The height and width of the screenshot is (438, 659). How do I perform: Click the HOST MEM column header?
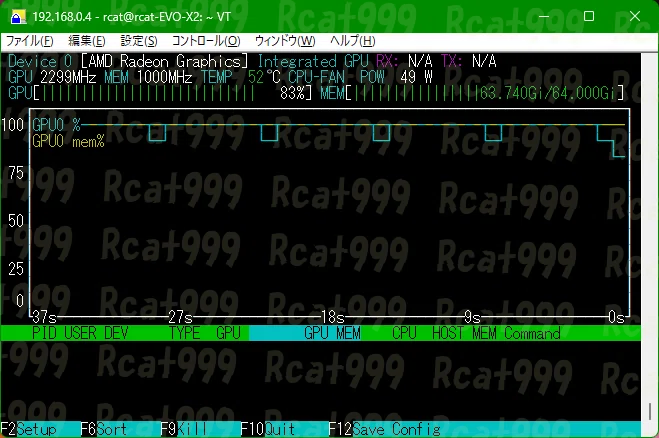[x=464, y=333]
